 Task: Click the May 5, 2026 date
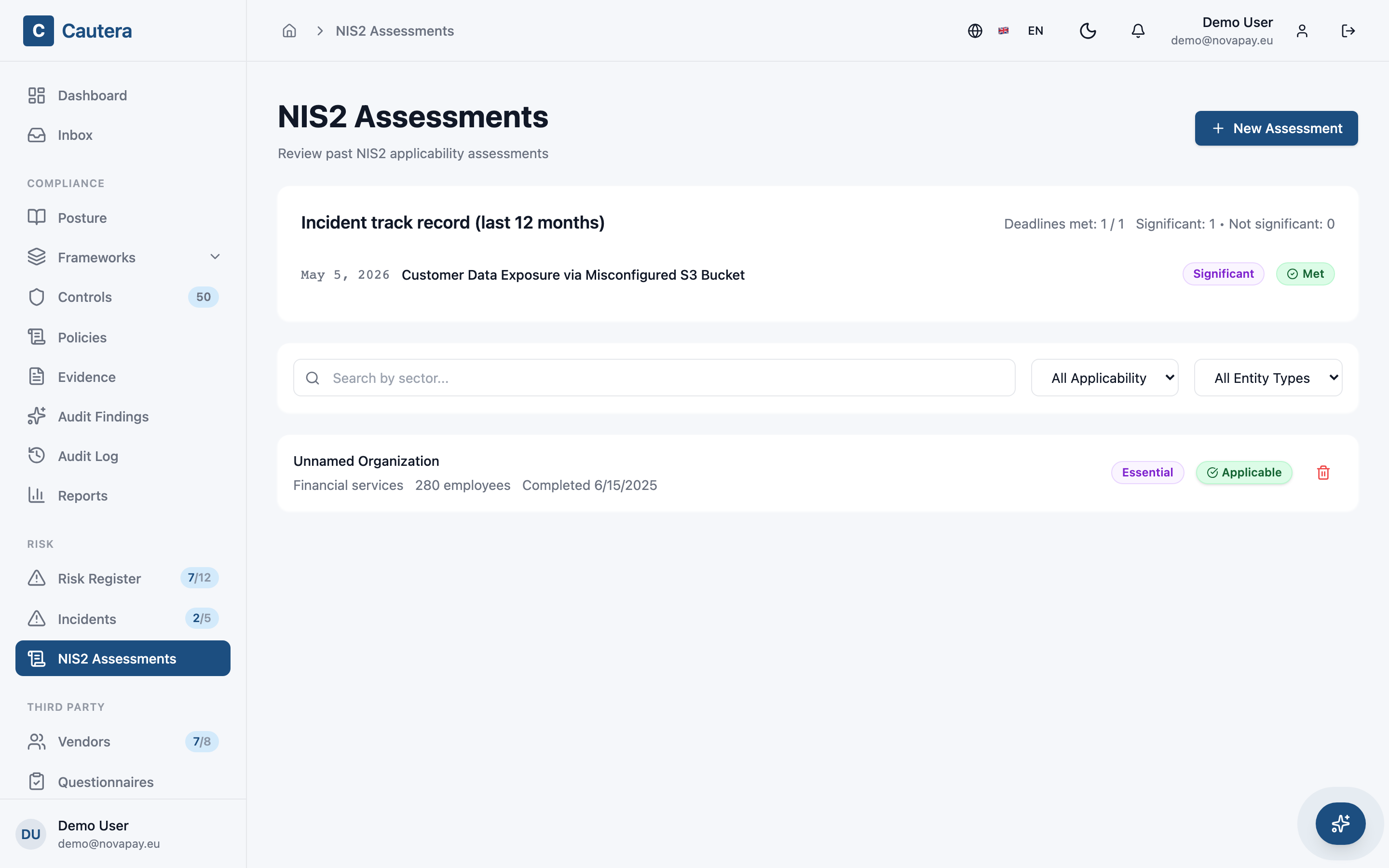click(345, 275)
